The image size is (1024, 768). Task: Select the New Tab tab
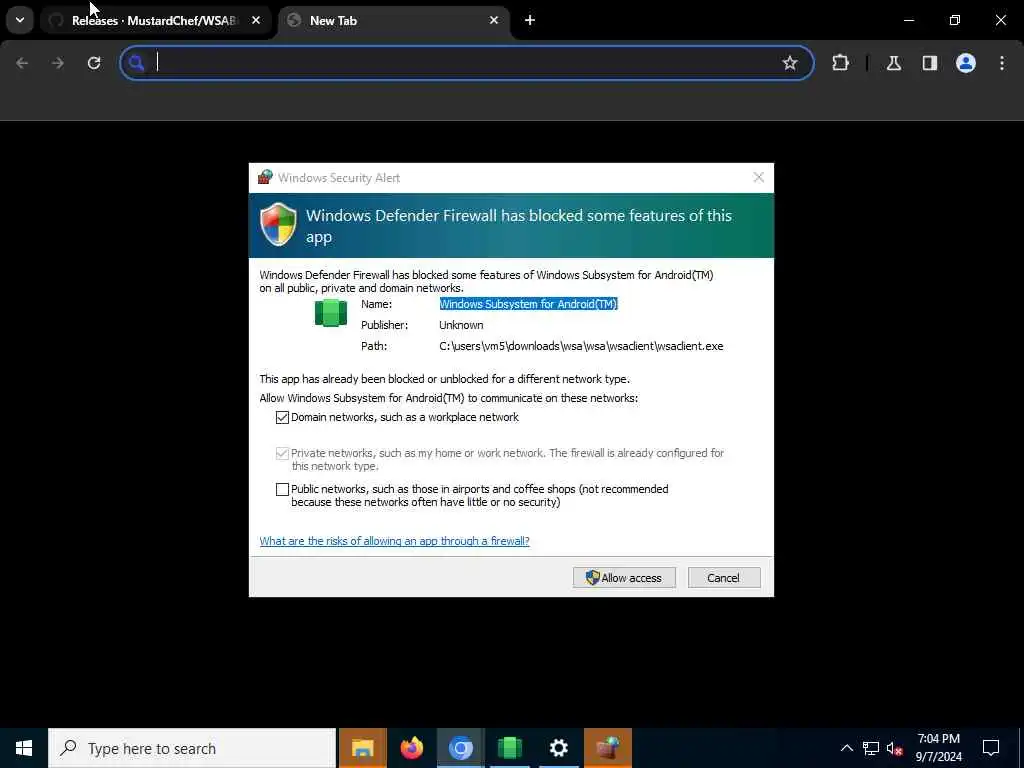coord(394,21)
